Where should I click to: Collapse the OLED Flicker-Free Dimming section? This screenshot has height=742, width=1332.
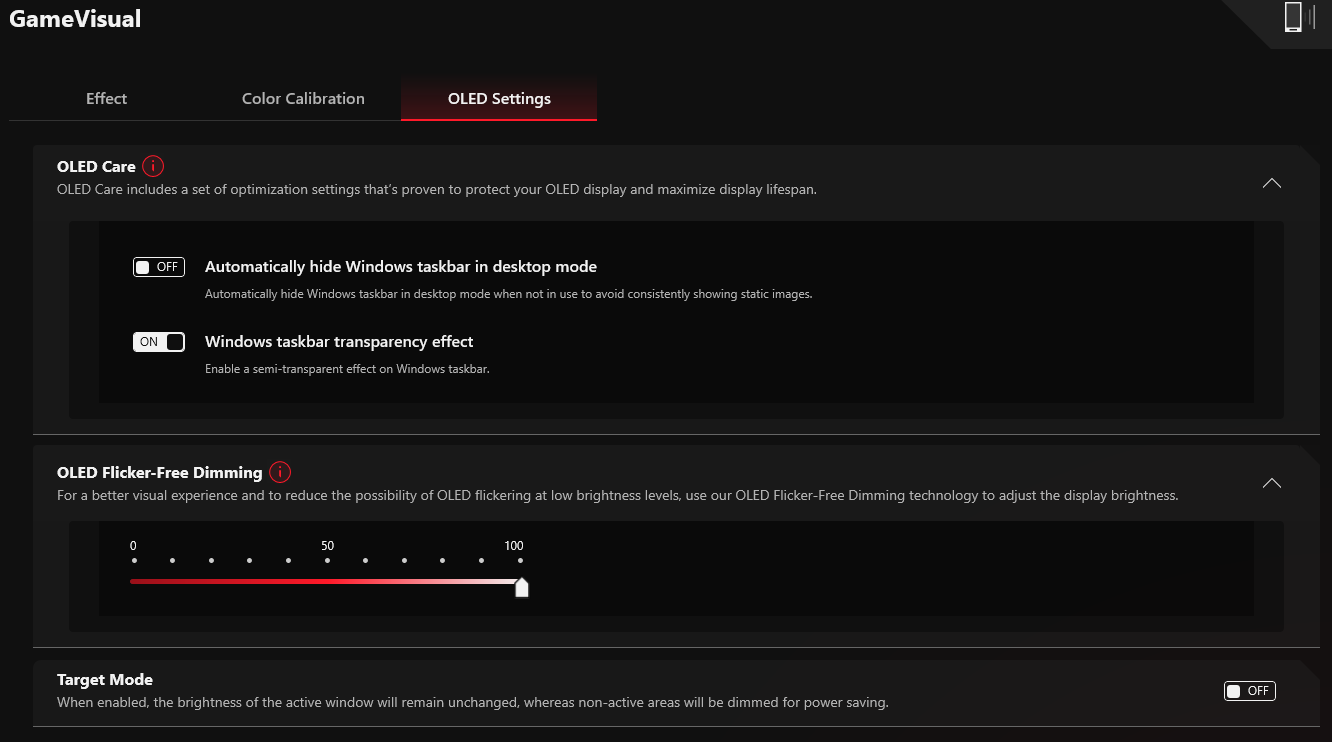click(x=1272, y=483)
